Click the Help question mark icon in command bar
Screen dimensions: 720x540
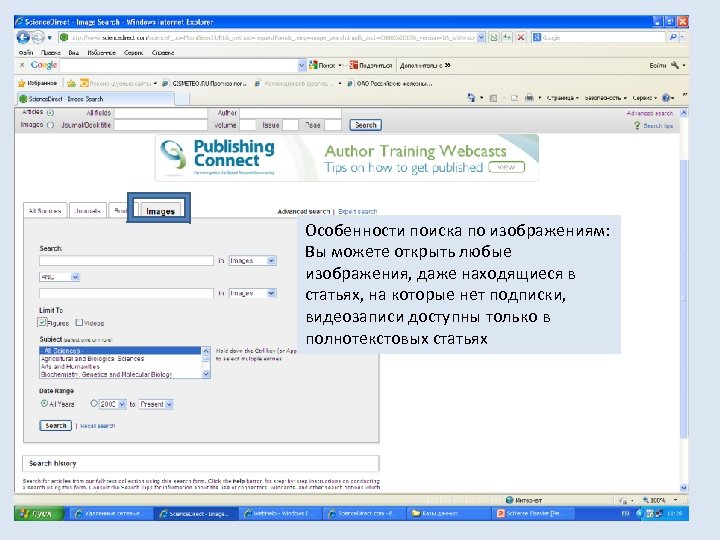click(666, 97)
